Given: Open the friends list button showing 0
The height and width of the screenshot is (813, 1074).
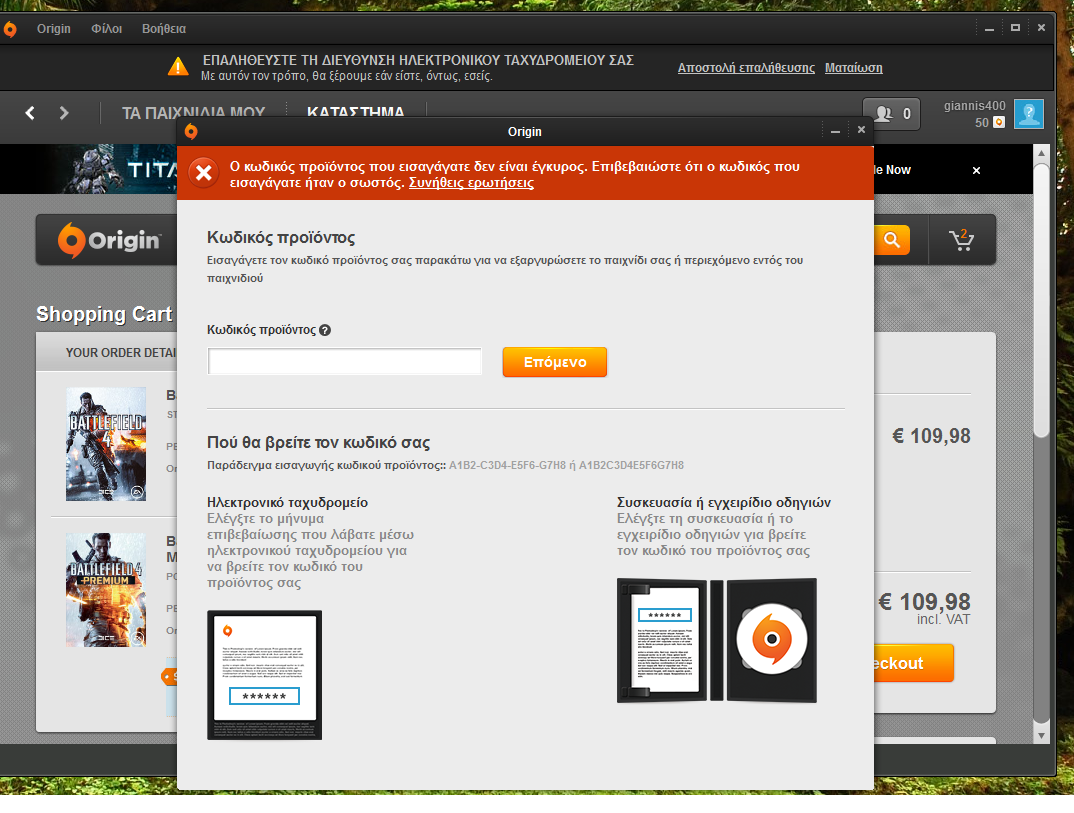Looking at the screenshot, I should pyautogui.click(x=890, y=114).
